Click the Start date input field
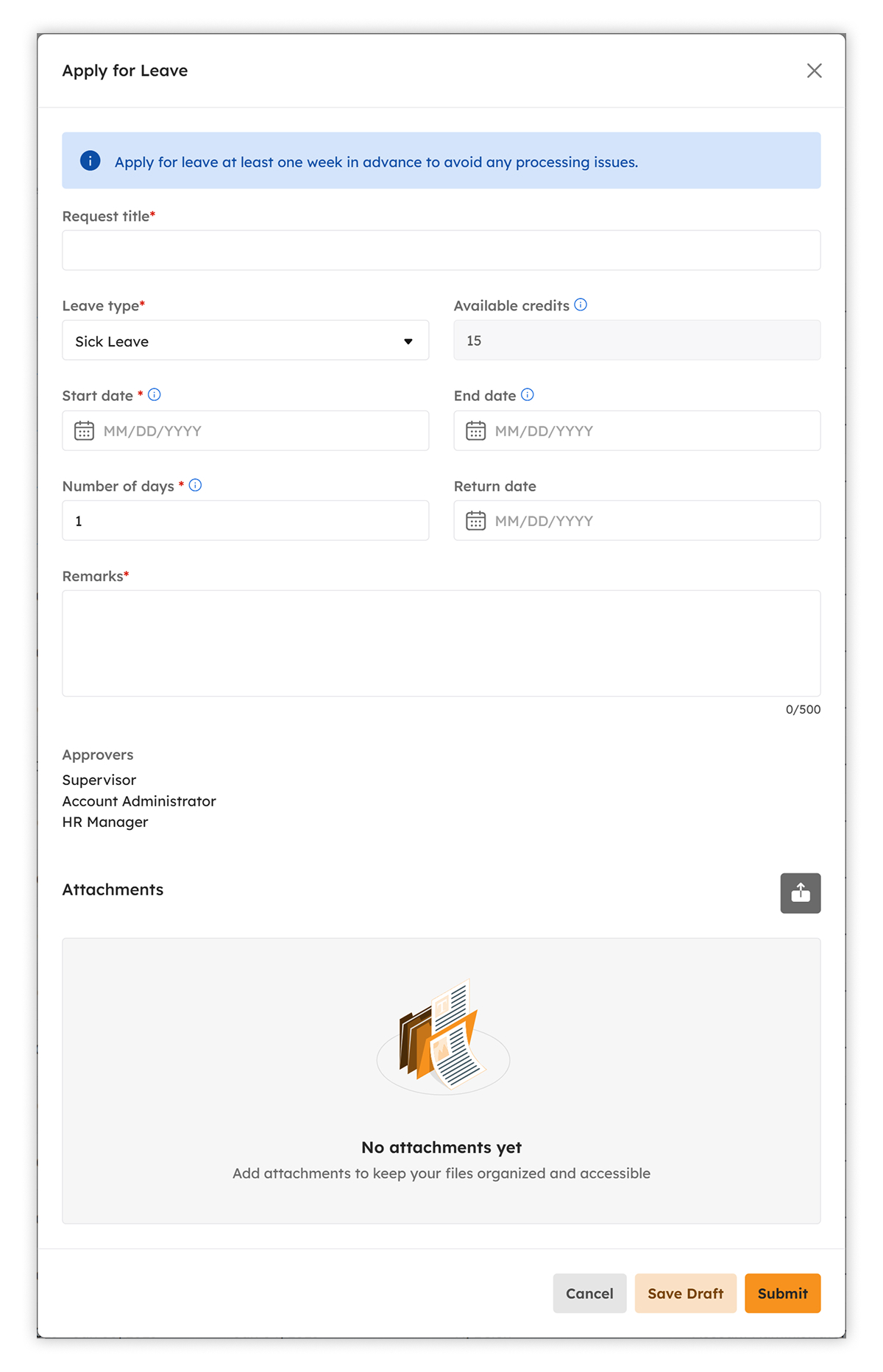The width and height of the screenshot is (883, 1372). point(246,431)
